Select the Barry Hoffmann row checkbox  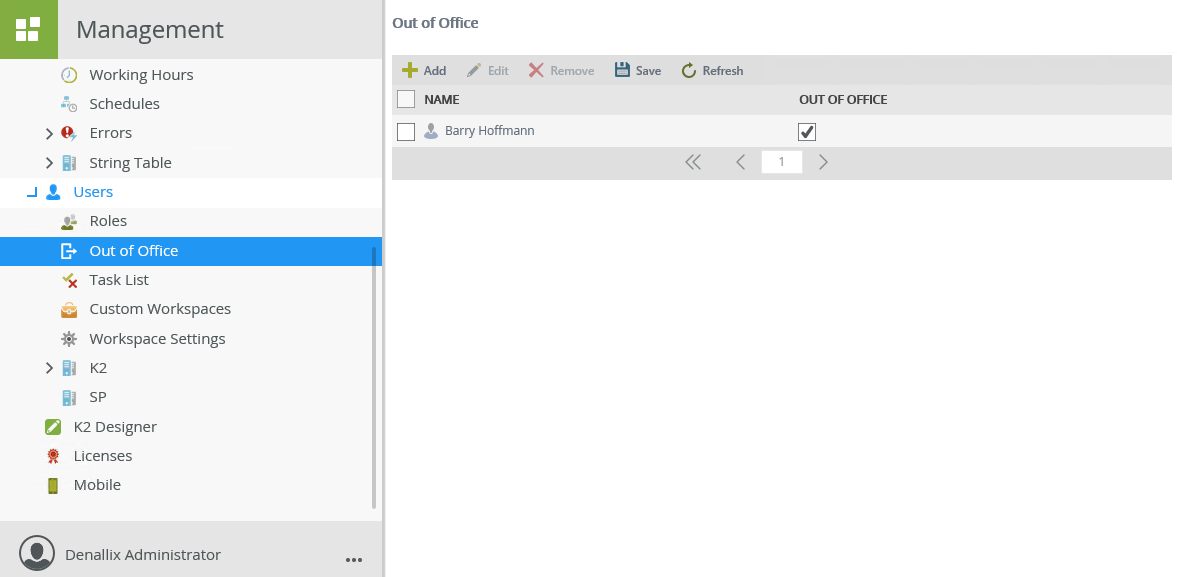(406, 132)
